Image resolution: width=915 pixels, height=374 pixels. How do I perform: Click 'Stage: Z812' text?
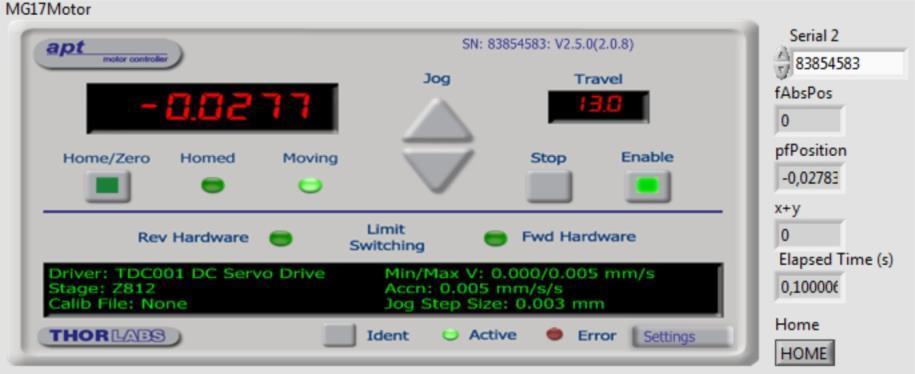102,289
